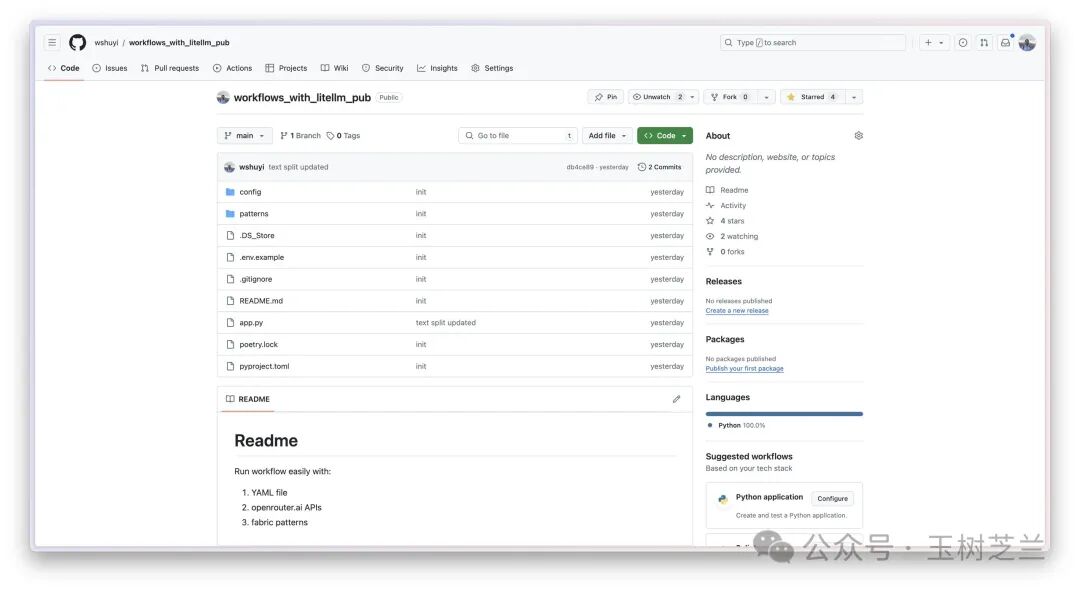Focus the Go to file search field
This screenshot has height=591, width=1080.
coord(517,136)
